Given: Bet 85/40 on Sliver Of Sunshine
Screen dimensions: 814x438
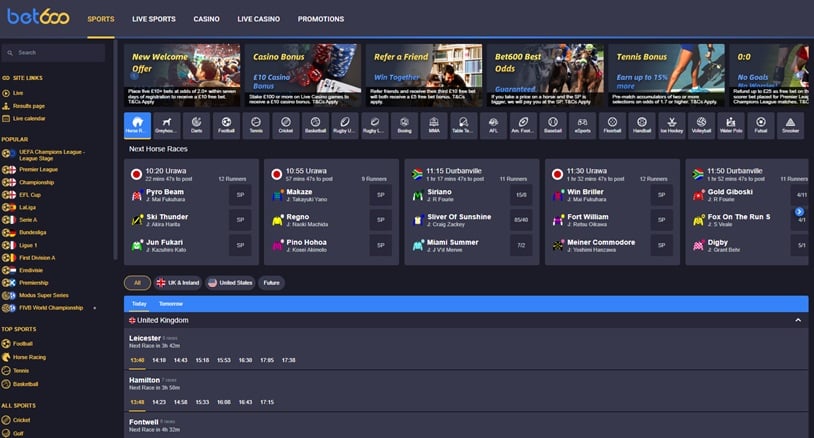Looking at the screenshot, I should [x=521, y=220].
